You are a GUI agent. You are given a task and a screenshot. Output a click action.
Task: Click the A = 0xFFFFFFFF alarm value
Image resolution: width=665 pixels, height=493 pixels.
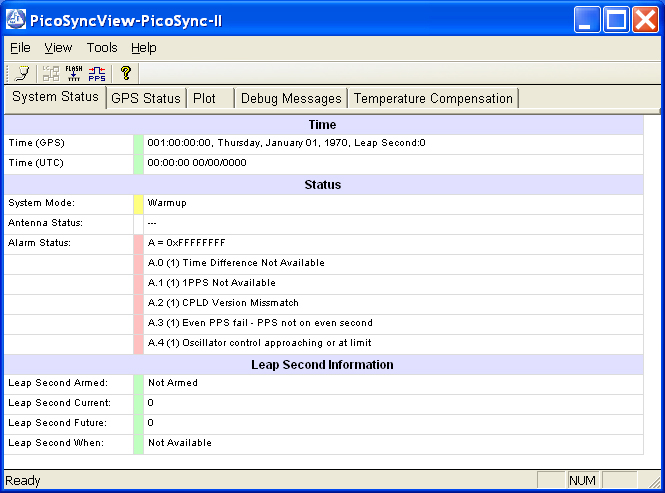[x=187, y=243]
